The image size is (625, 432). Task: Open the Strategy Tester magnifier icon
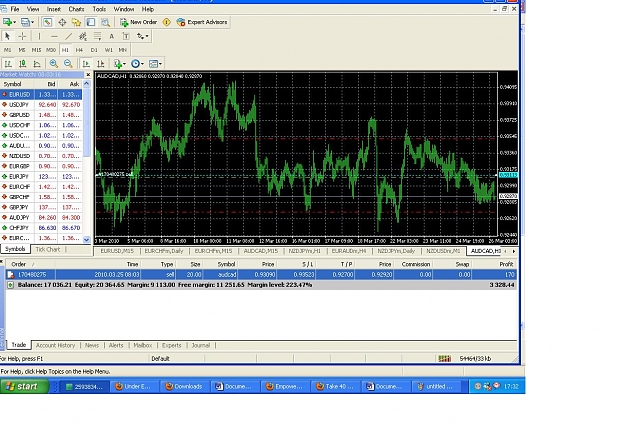pos(105,22)
